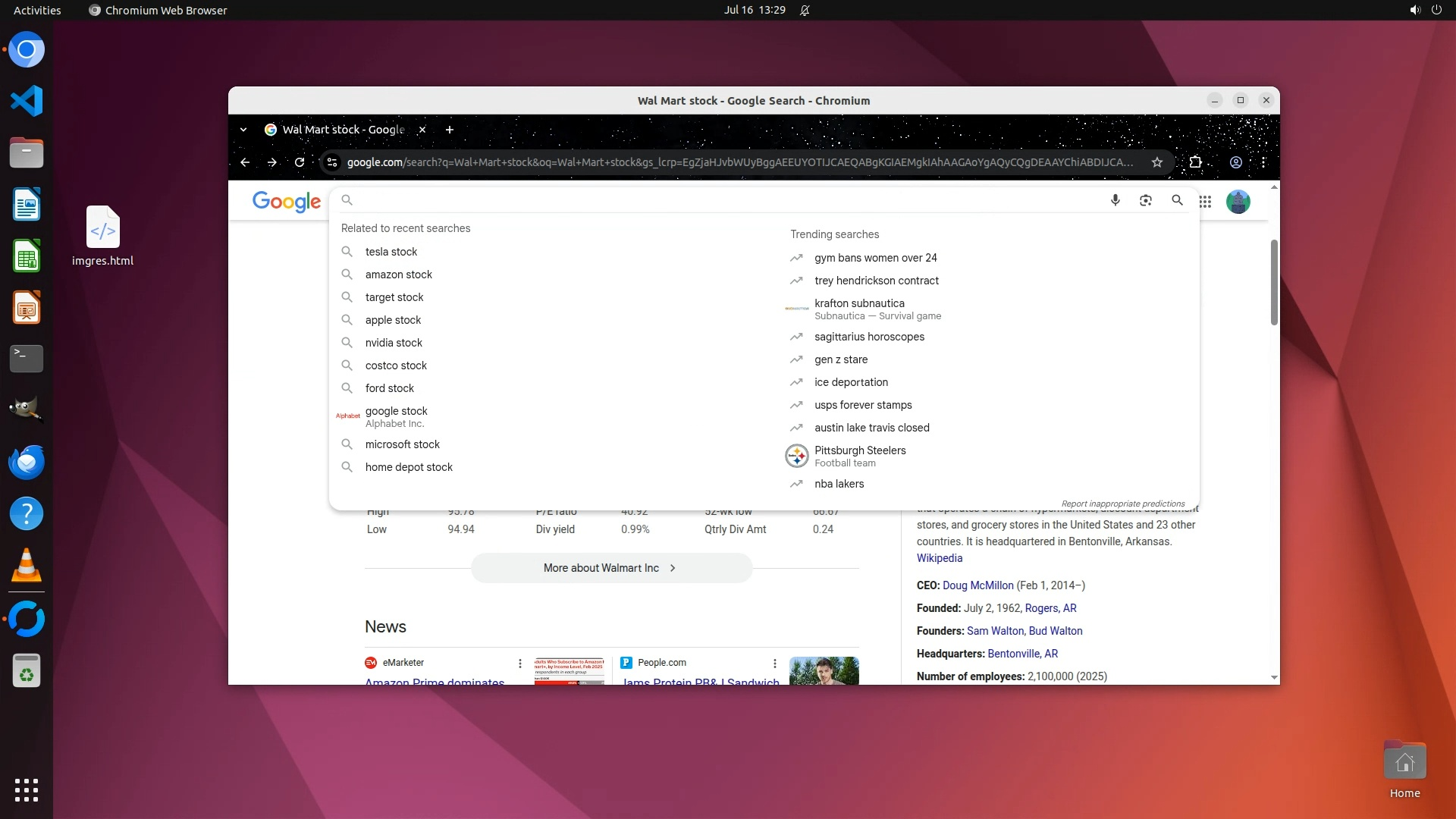Screen dimensions: 1456x819
Task: Choose the tesla stock suggestion
Action: tap(391, 252)
